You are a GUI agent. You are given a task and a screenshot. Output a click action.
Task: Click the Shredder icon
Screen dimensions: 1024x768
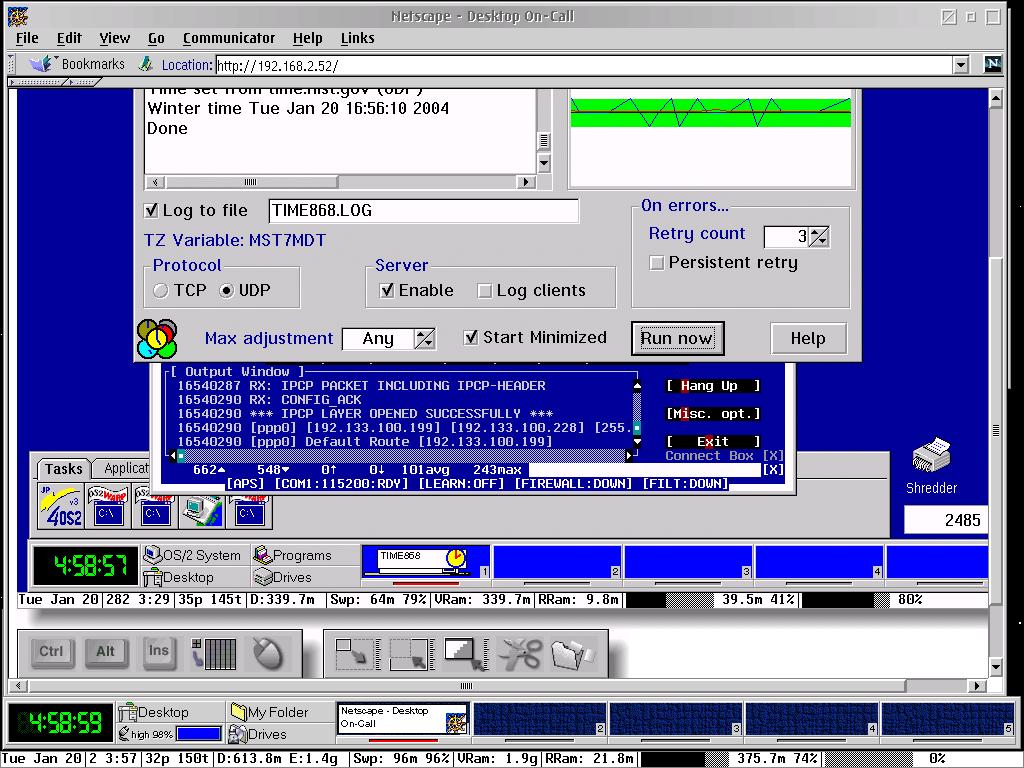[931, 455]
